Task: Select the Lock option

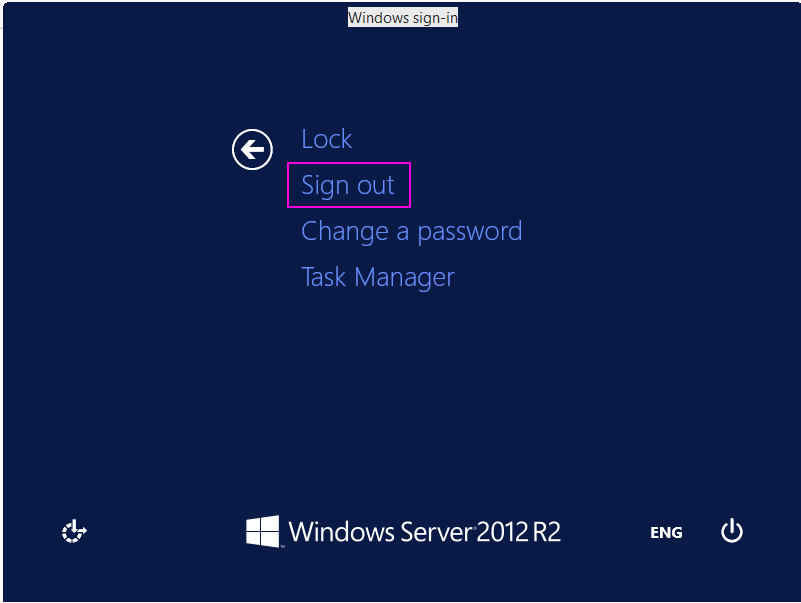Action: coord(326,139)
